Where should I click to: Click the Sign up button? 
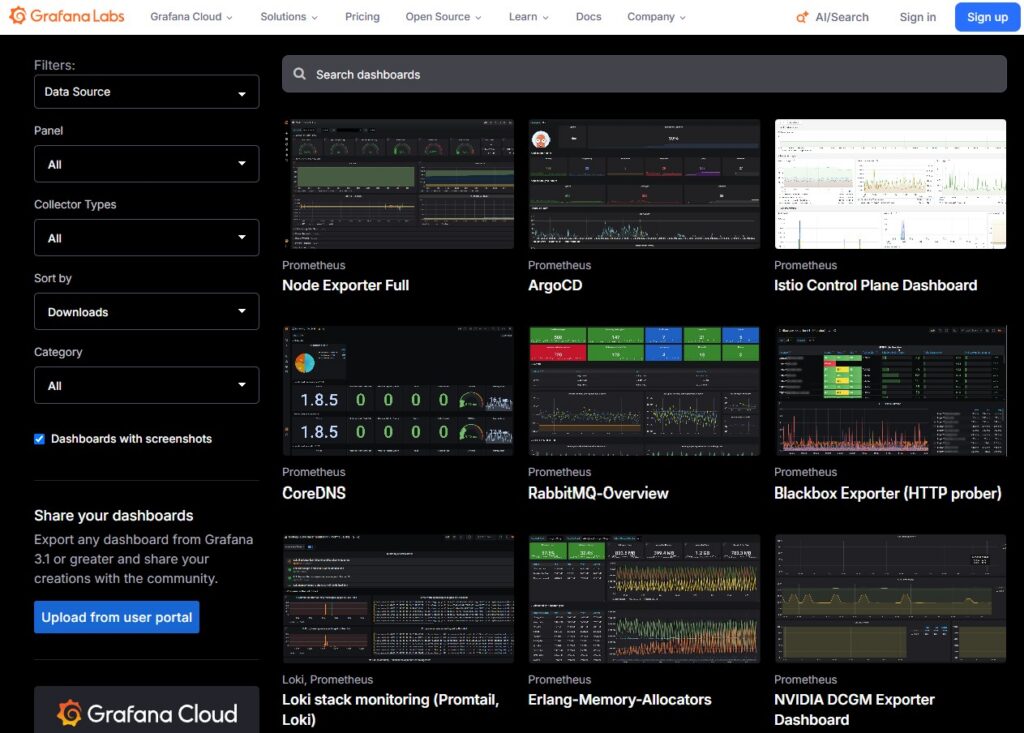(x=987, y=17)
